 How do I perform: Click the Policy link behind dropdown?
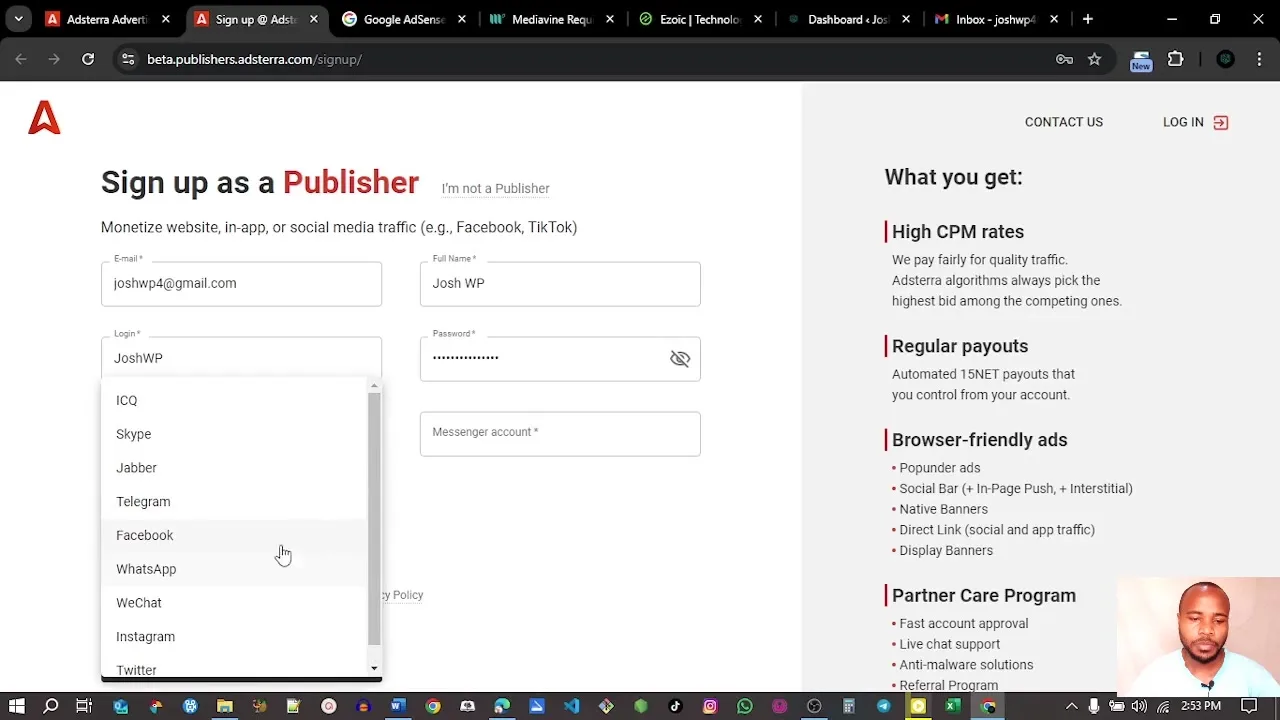(403, 595)
